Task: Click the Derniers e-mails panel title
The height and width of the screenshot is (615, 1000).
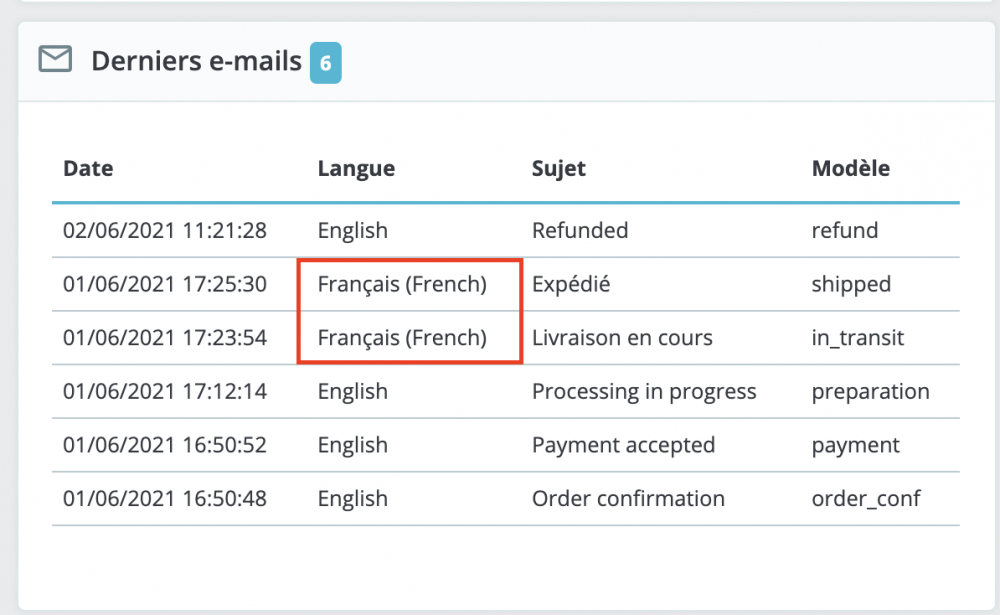Action: [x=196, y=61]
